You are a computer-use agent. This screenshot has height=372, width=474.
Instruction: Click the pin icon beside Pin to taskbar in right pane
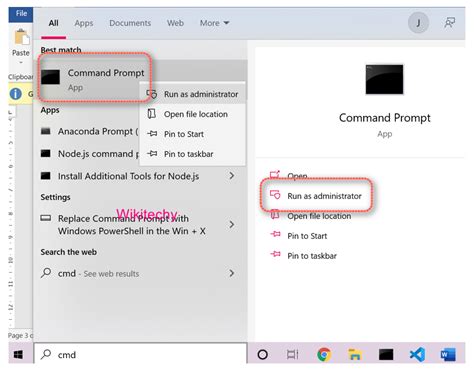tap(275, 254)
